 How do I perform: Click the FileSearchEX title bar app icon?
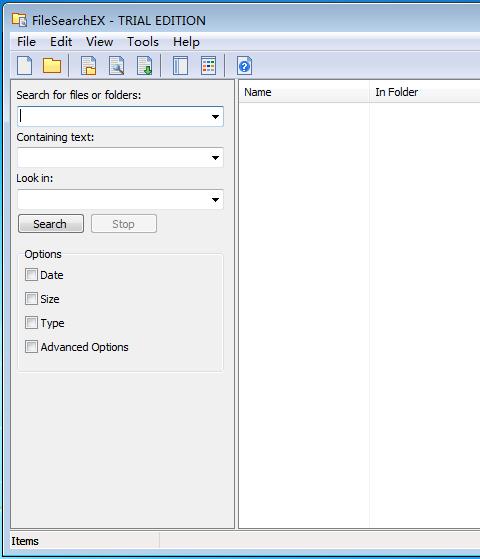[x=19, y=20]
